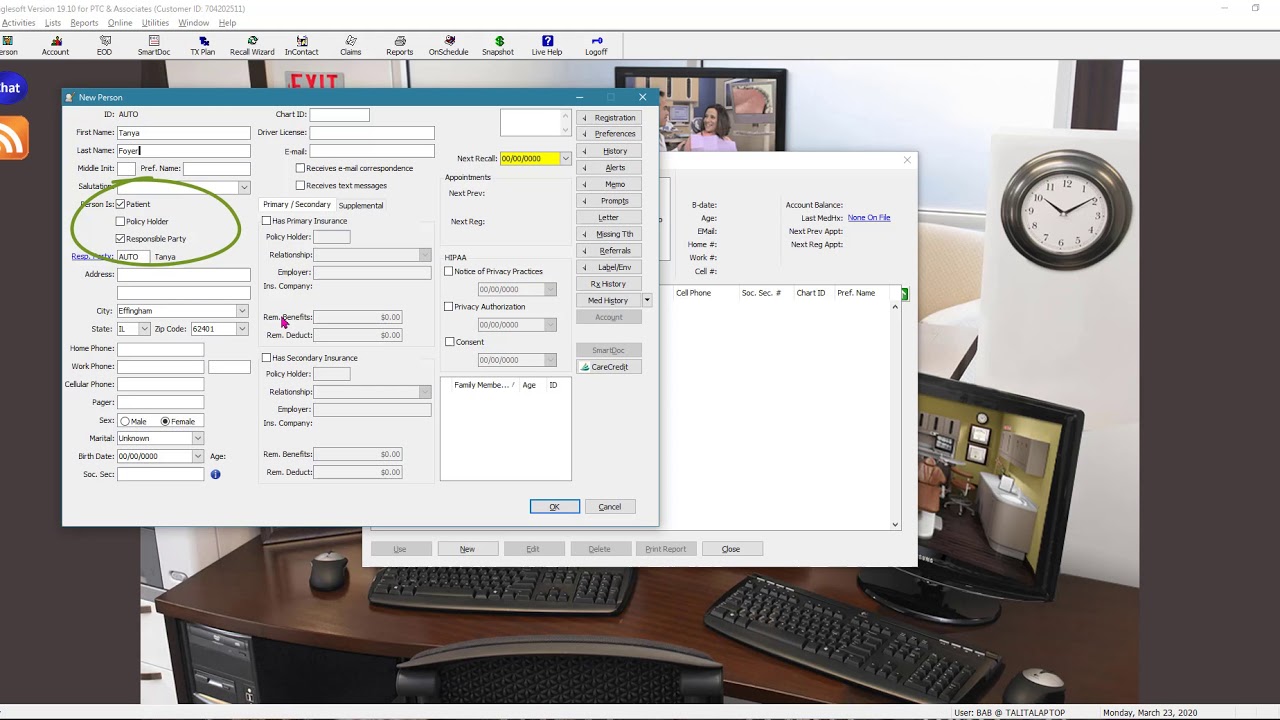The image size is (1280, 720).
Task: Select the Male radio button
Action: (125, 421)
